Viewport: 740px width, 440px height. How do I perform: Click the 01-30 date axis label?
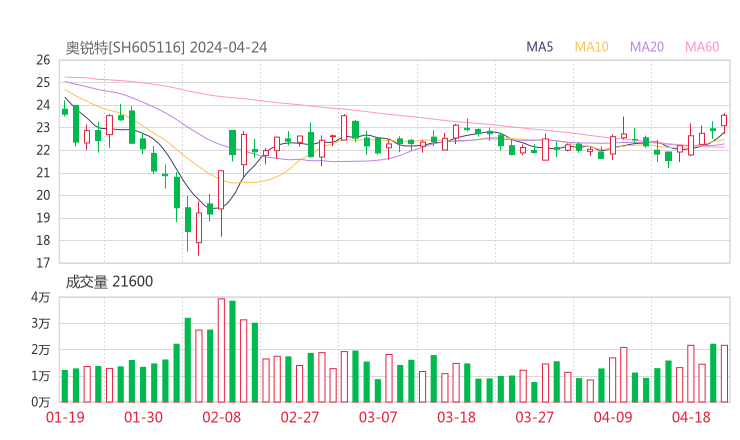pos(143,417)
